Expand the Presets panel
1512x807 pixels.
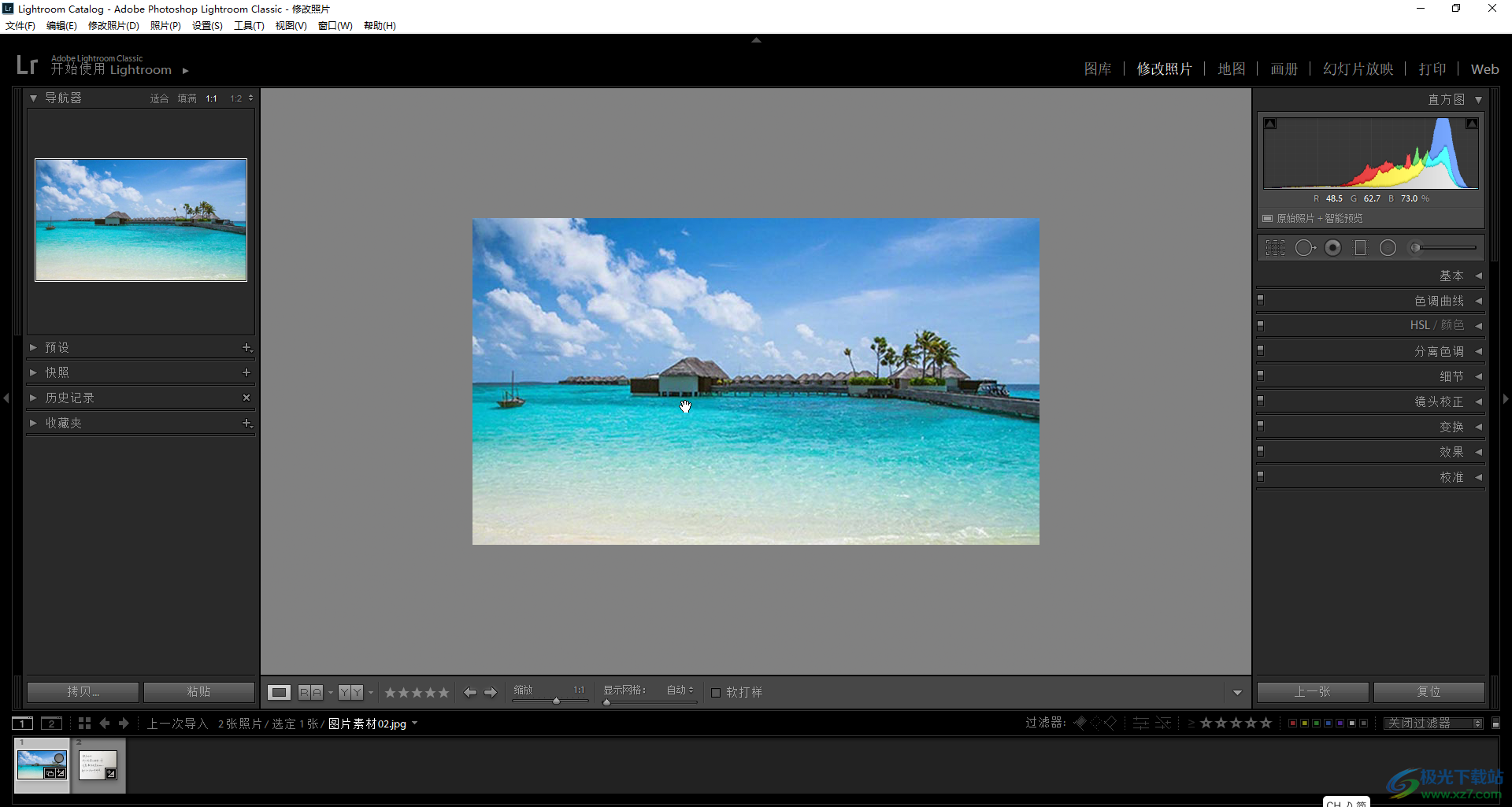pyautogui.click(x=33, y=347)
